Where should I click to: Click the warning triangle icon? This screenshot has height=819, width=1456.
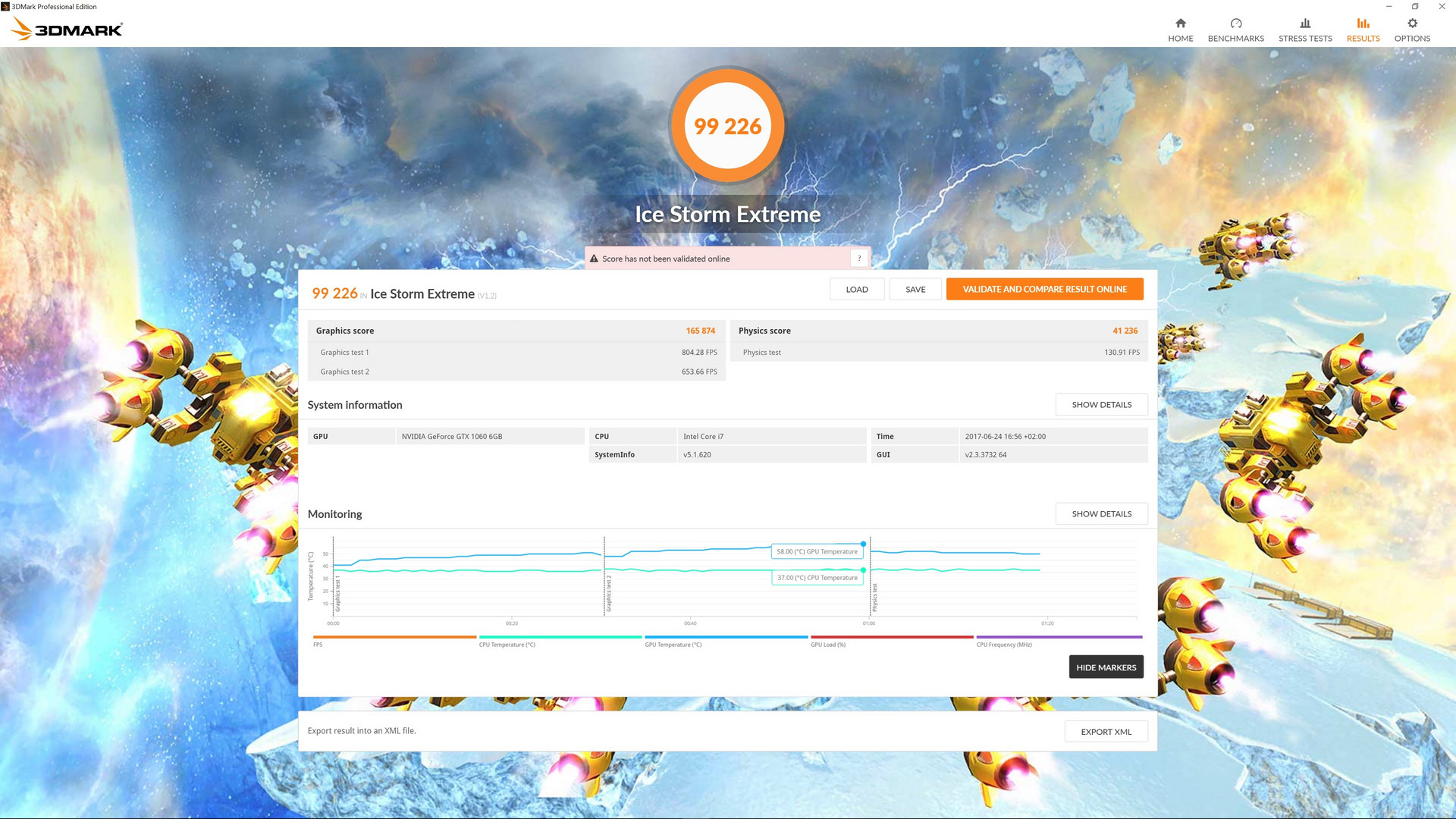click(x=594, y=259)
